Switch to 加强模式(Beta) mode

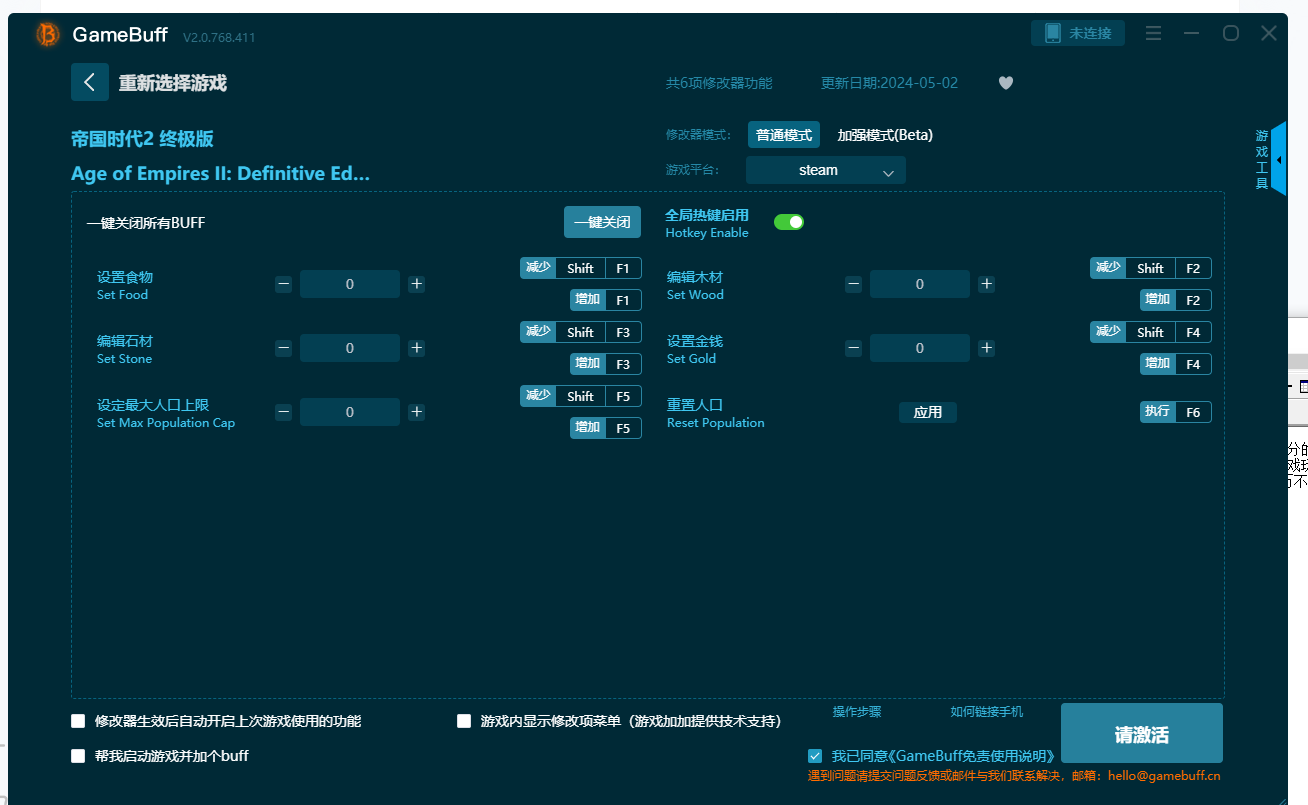(885, 135)
